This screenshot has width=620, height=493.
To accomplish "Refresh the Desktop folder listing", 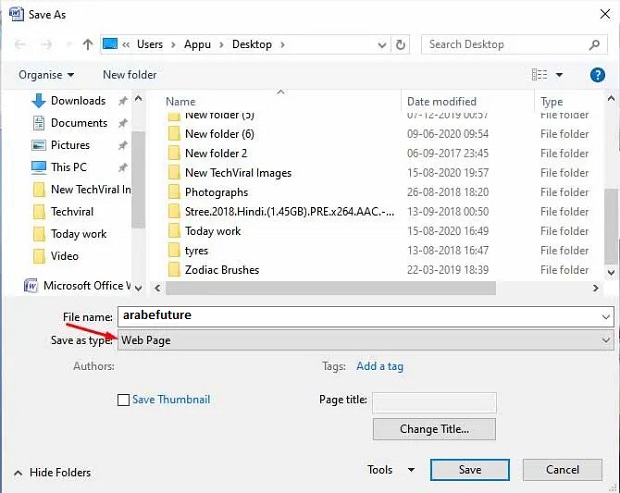I will coord(401,45).
